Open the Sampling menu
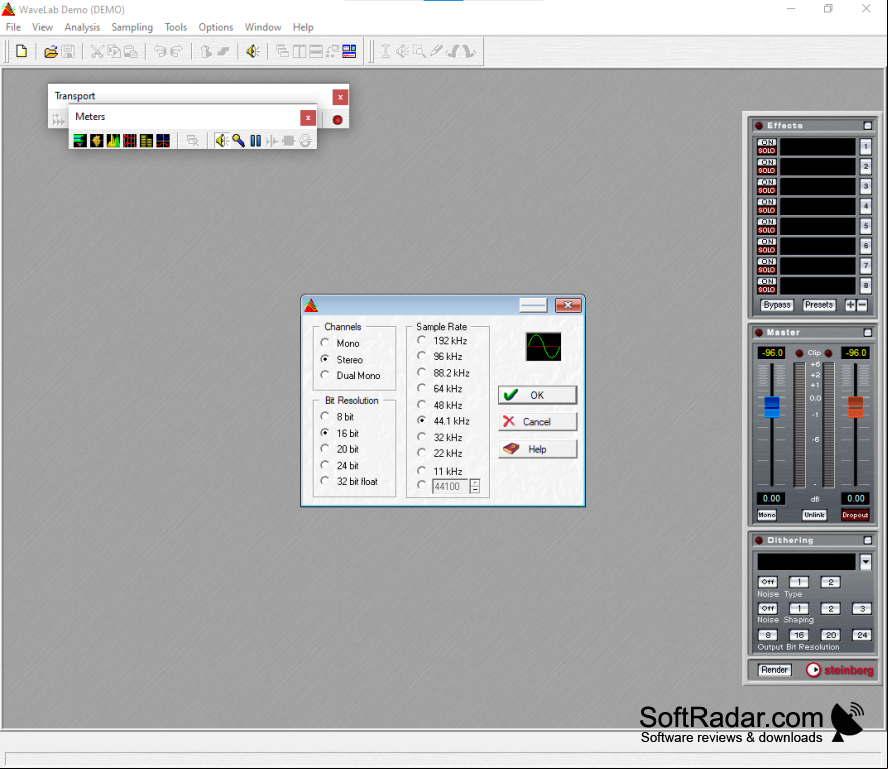Image resolution: width=888 pixels, height=769 pixels. click(132, 27)
